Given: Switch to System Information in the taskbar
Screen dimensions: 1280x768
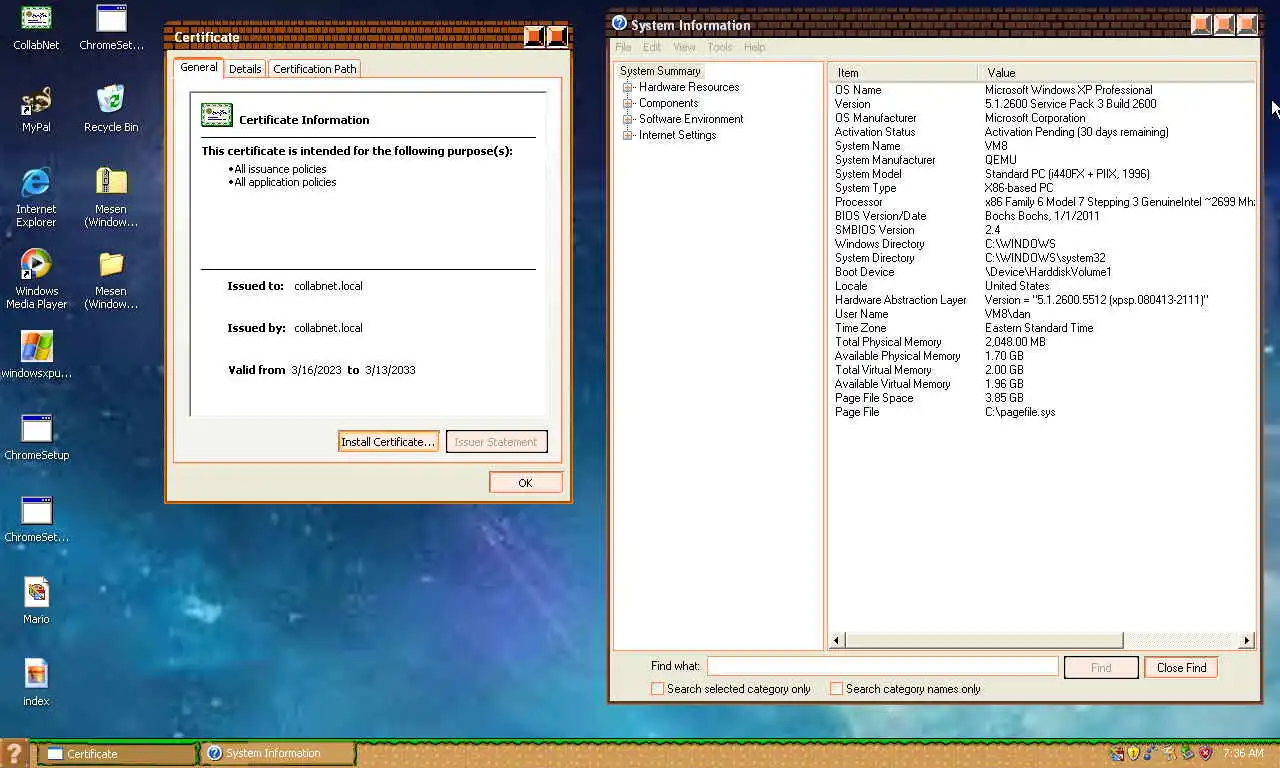Looking at the screenshot, I should pos(278,753).
